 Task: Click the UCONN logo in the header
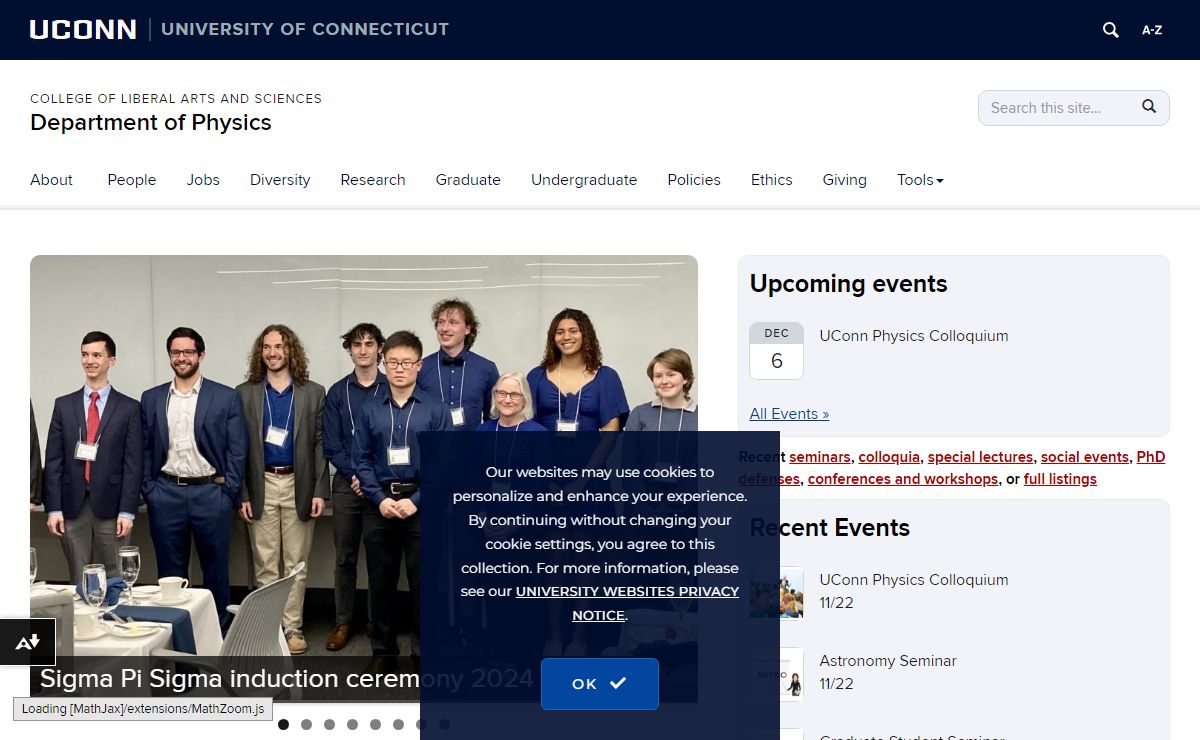coord(83,30)
